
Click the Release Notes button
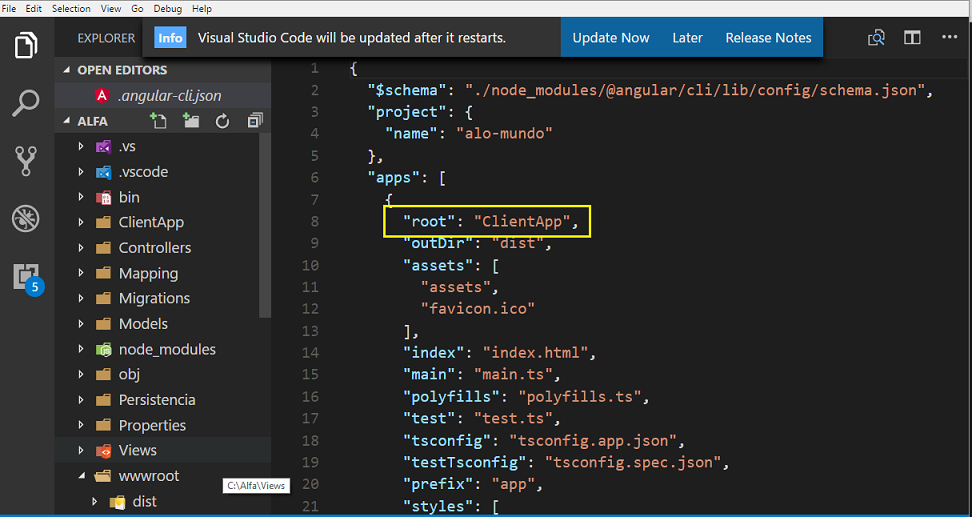point(768,38)
